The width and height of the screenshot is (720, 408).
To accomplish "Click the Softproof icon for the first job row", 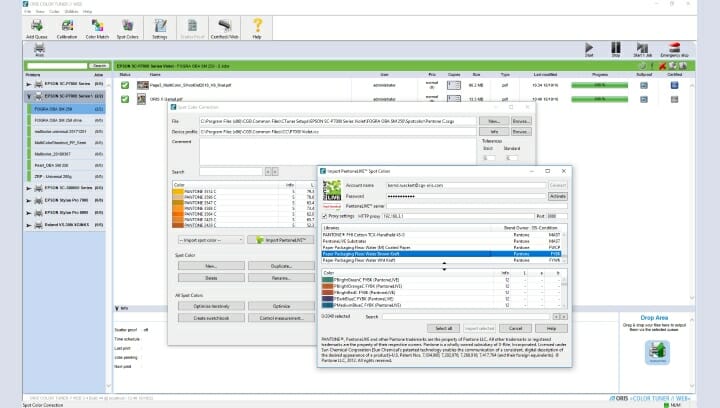I will coord(644,85).
